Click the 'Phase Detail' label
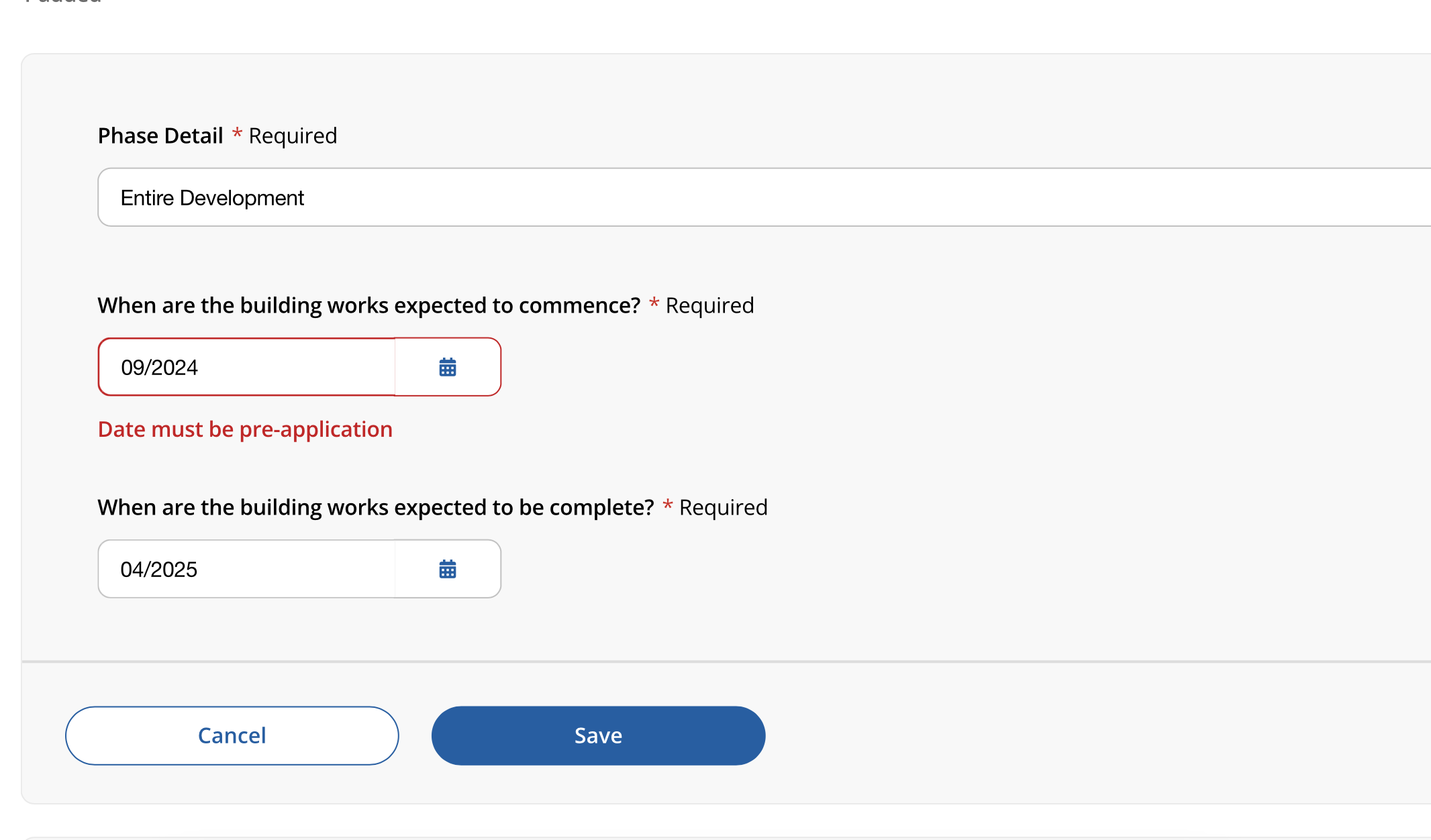Image resolution: width=1431 pixels, height=840 pixels. [160, 136]
